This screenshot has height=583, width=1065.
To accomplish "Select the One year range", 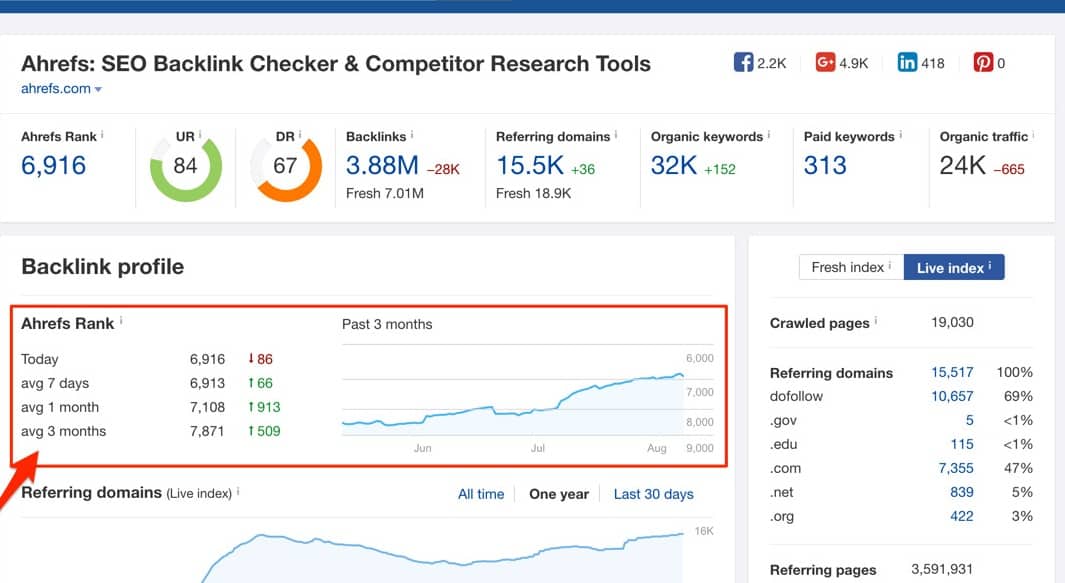I will [559, 494].
